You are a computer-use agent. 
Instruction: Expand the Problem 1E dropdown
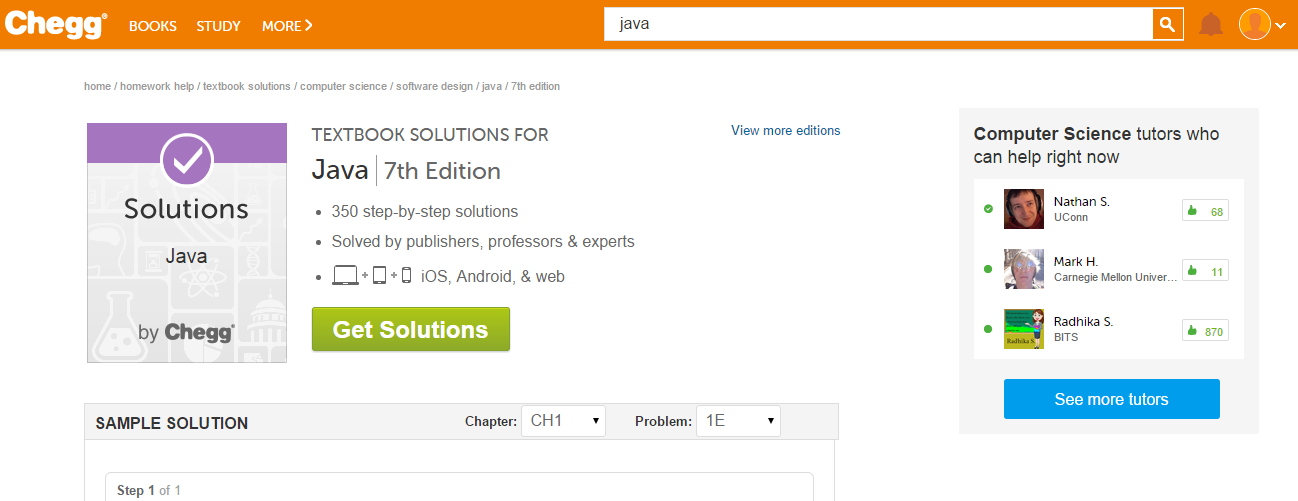[x=738, y=421]
